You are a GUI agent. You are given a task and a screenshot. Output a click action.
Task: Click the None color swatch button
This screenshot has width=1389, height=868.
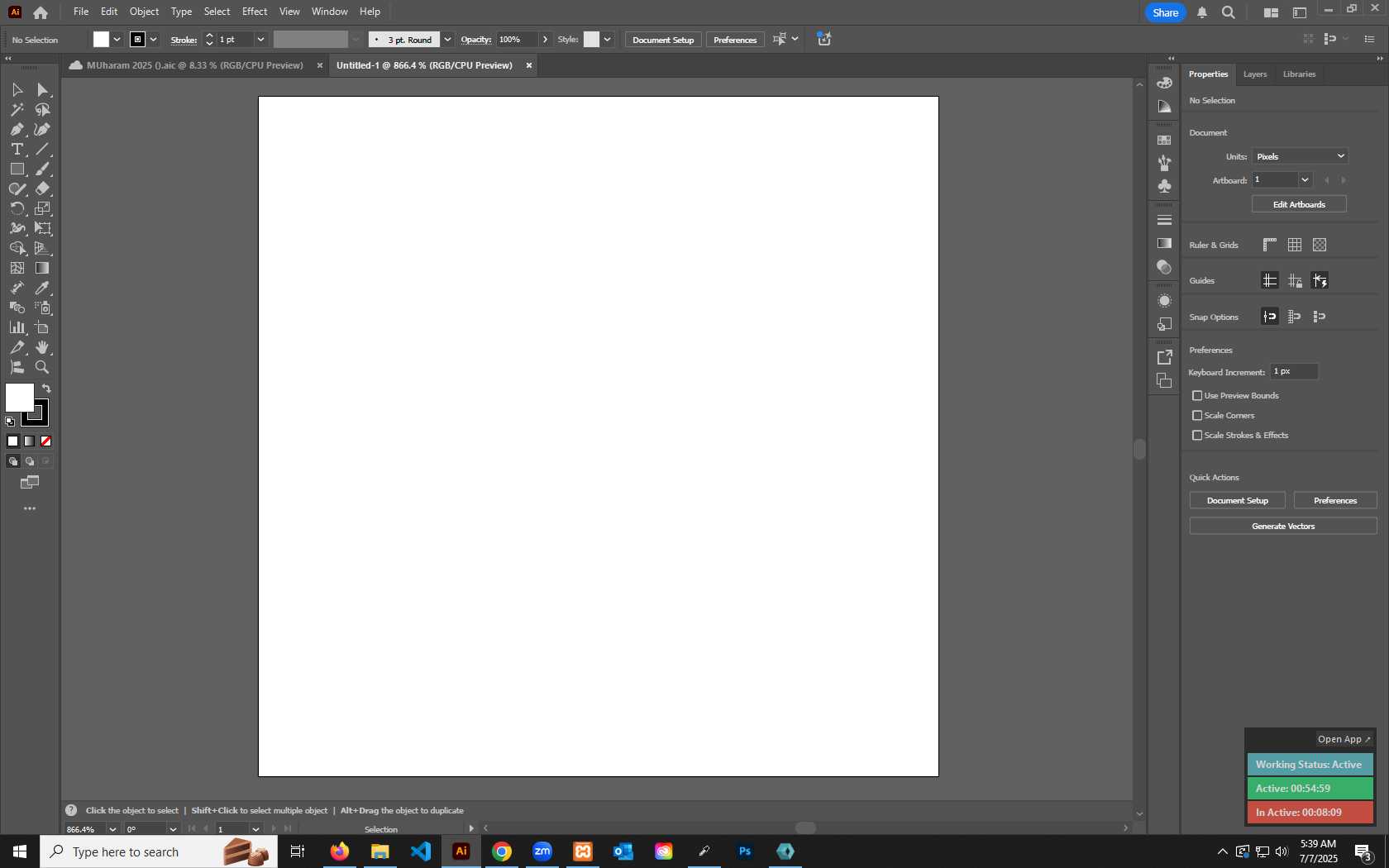(46, 441)
